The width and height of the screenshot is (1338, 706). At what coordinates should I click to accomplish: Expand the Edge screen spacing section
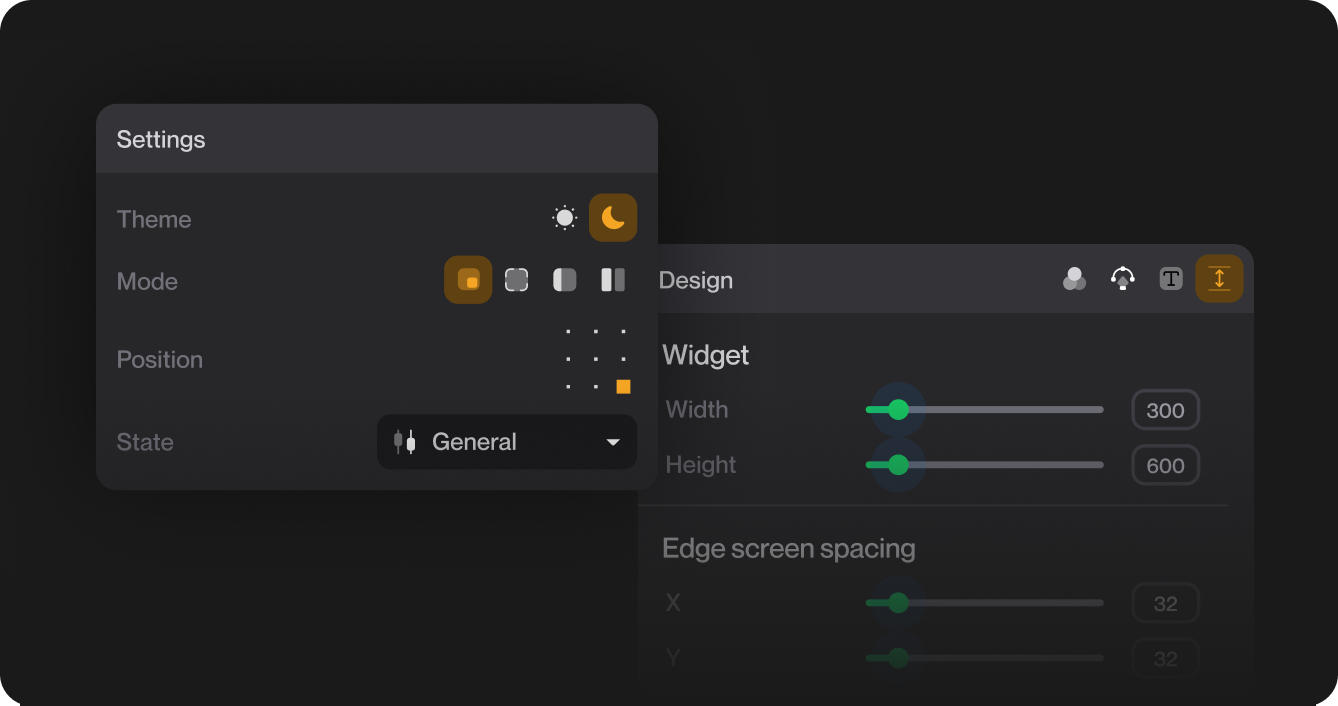click(x=789, y=548)
